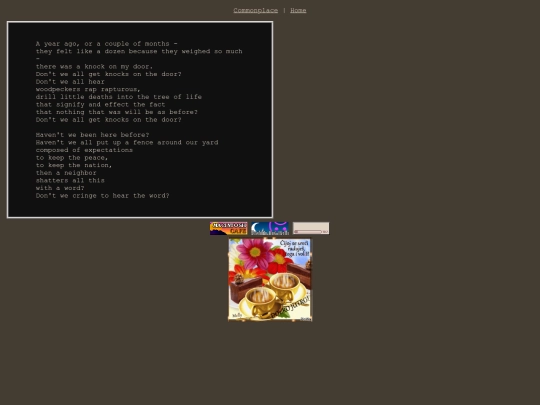
Task: Open the Commonplace link
Action: click(256, 10)
